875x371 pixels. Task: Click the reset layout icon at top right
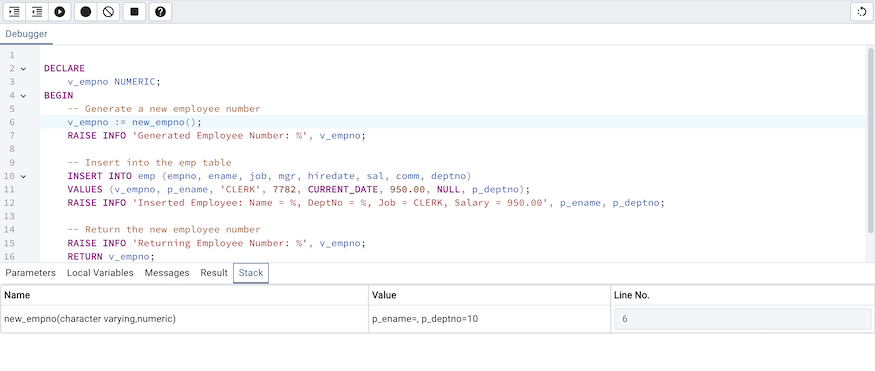(x=862, y=12)
